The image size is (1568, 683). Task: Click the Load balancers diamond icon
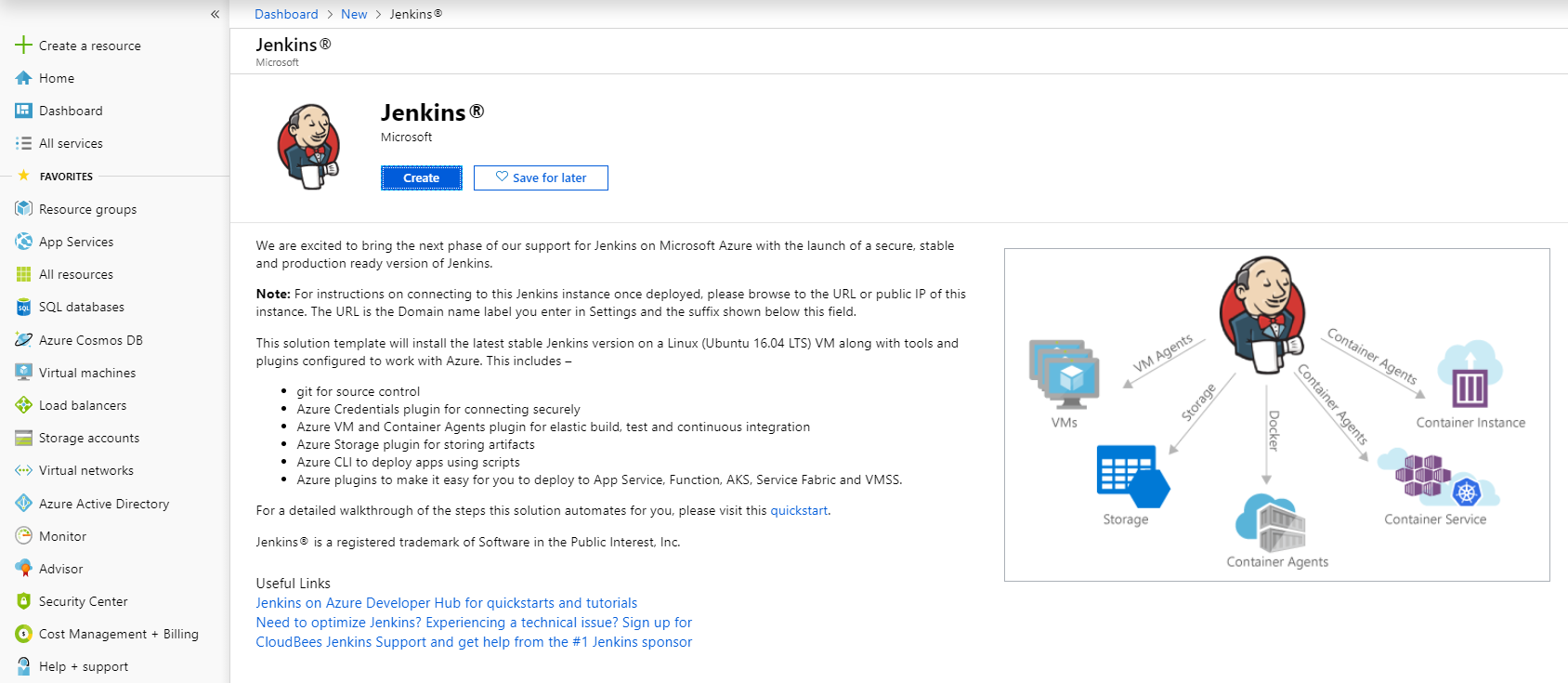[x=23, y=405]
